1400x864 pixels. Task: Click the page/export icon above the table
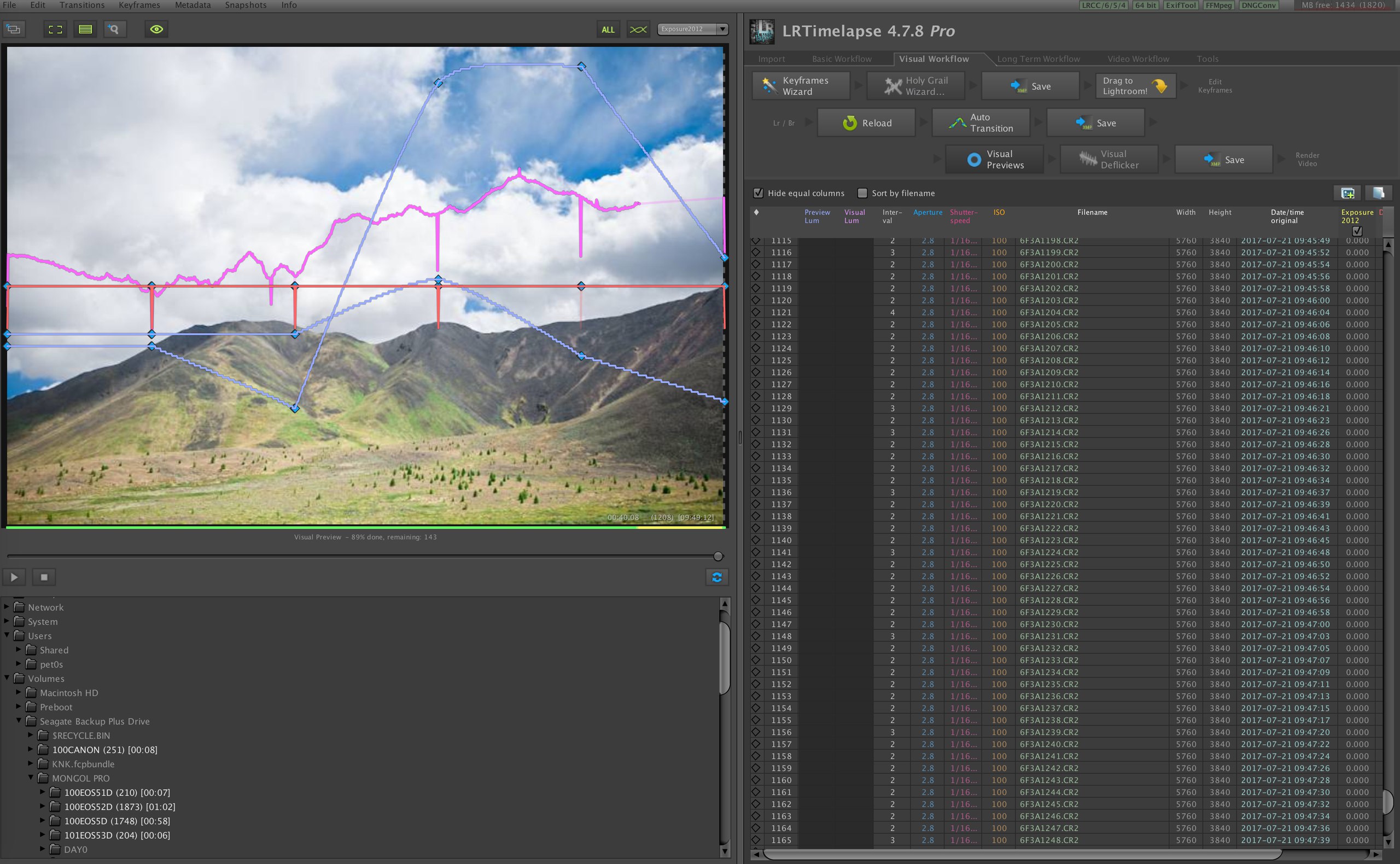[x=1378, y=193]
